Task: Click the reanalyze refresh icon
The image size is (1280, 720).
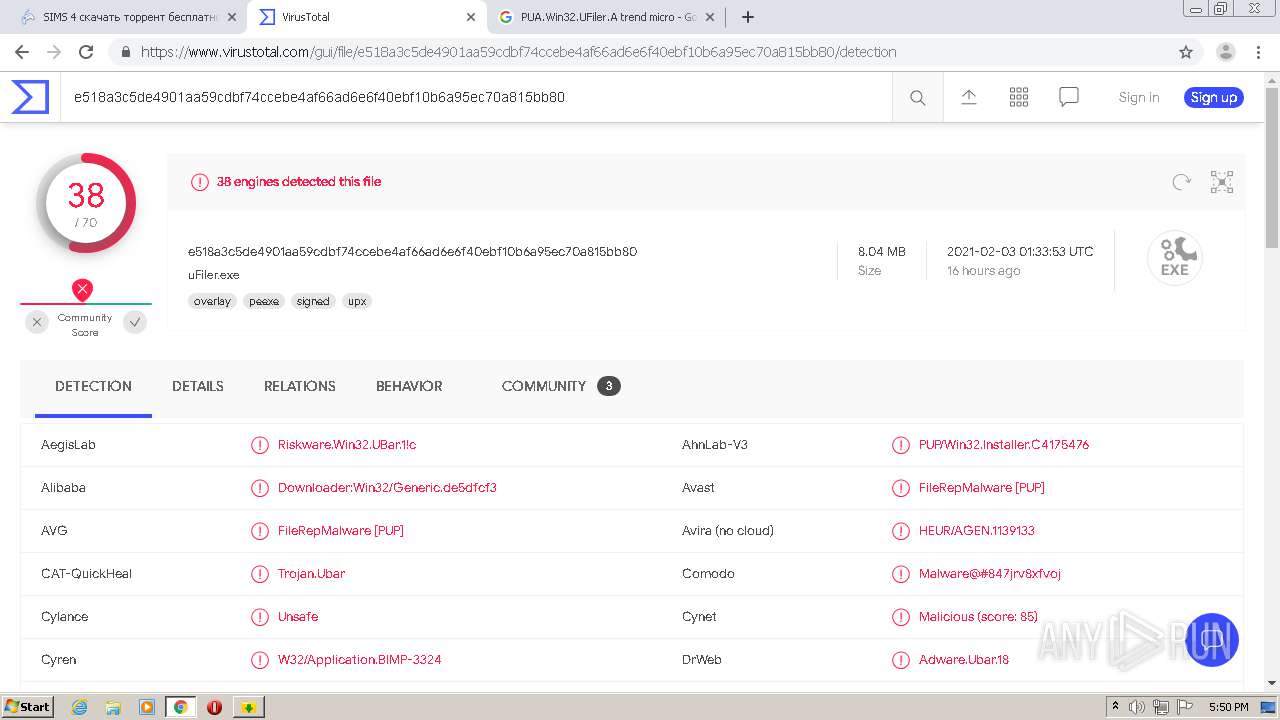Action: pos(1181,182)
